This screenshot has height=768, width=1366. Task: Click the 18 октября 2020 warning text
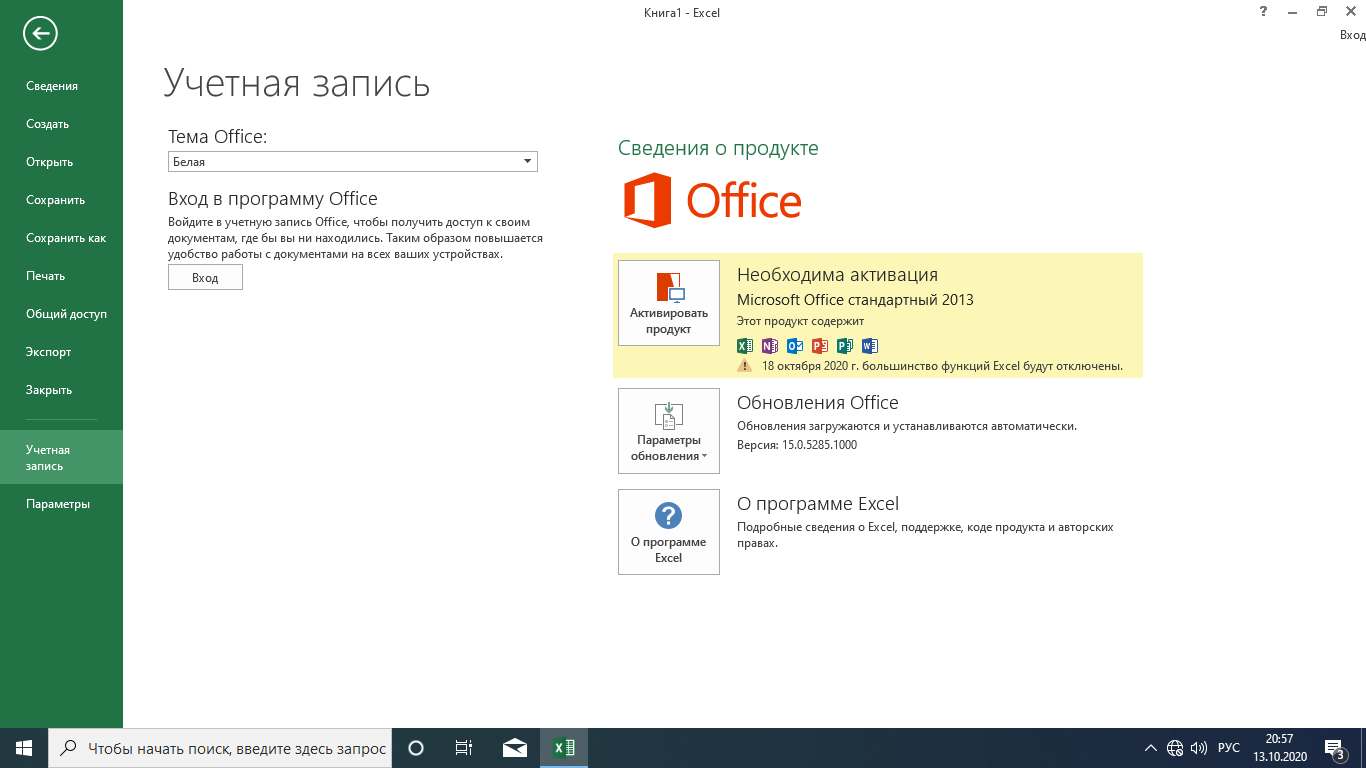pyautogui.click(x=942, y=366)
